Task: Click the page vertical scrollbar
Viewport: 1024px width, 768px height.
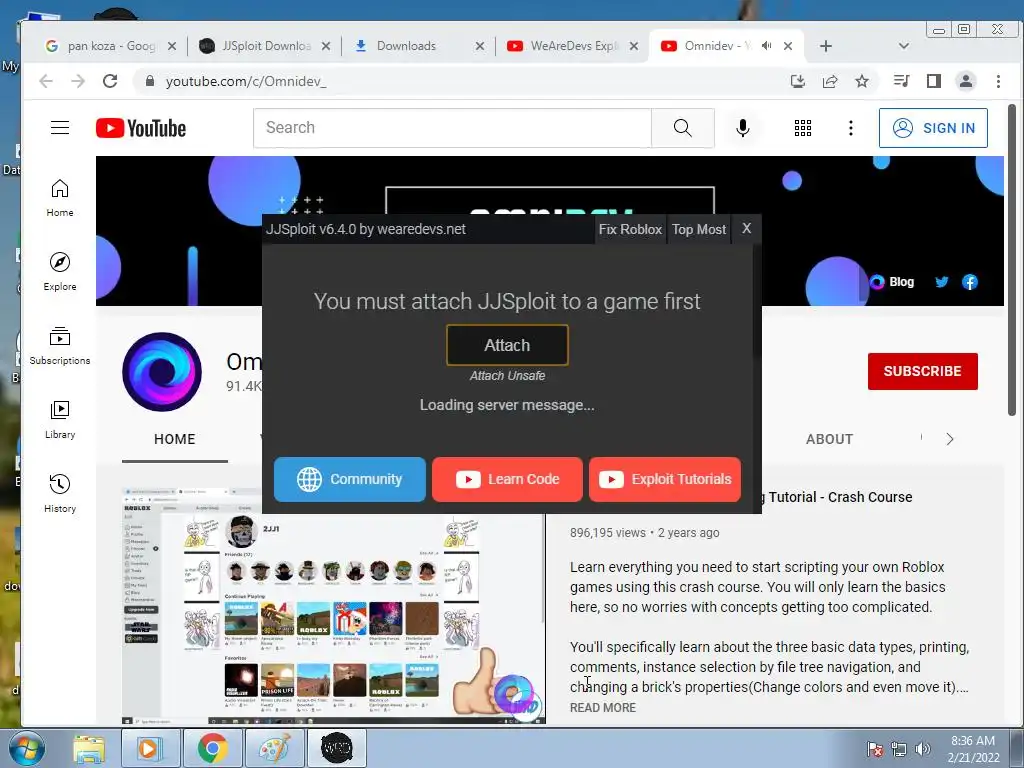Action: (x=1012, y=261)
